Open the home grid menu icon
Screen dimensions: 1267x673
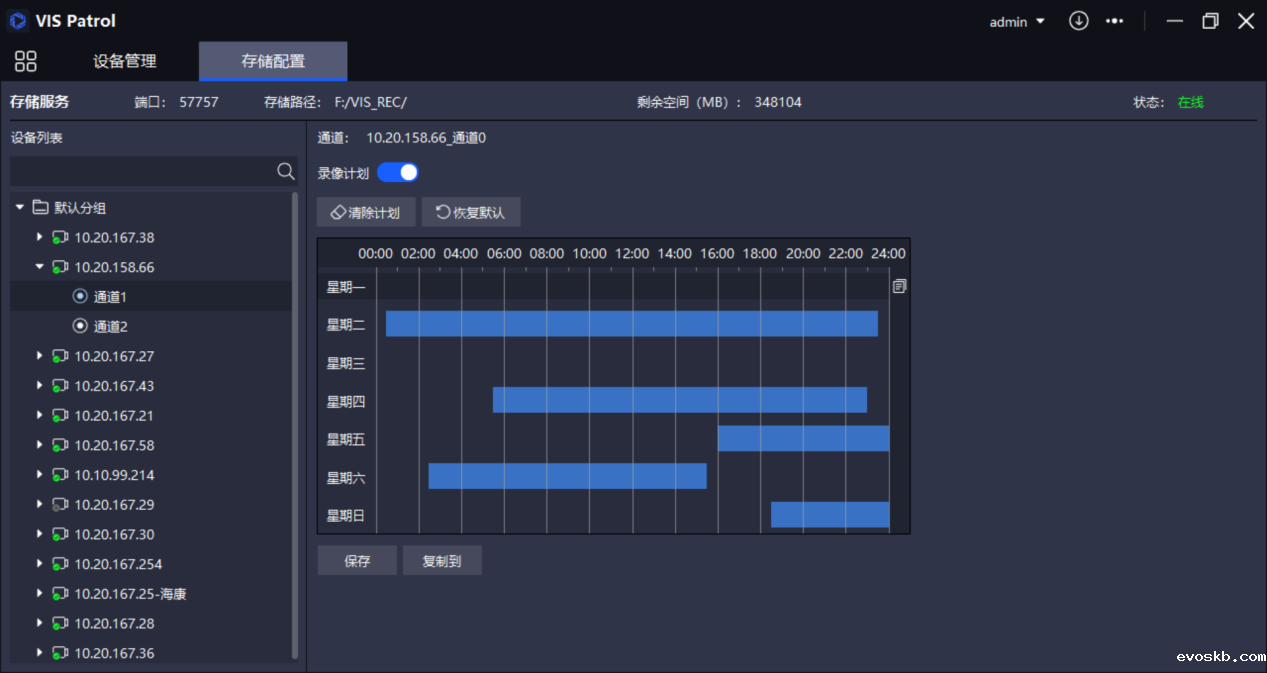(x=26, y=61)
